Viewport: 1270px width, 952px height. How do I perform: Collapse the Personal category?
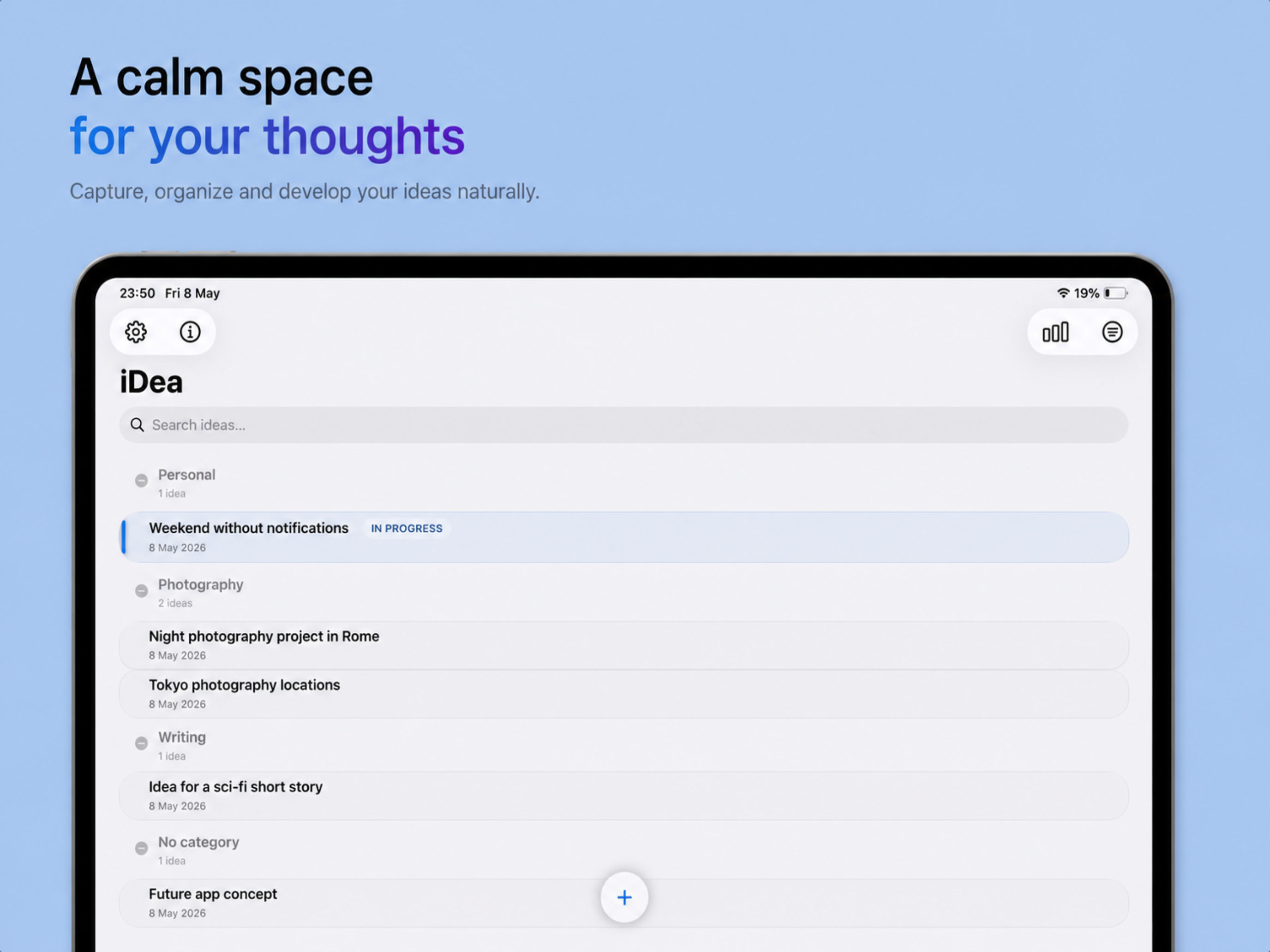(x=141, y=480)
